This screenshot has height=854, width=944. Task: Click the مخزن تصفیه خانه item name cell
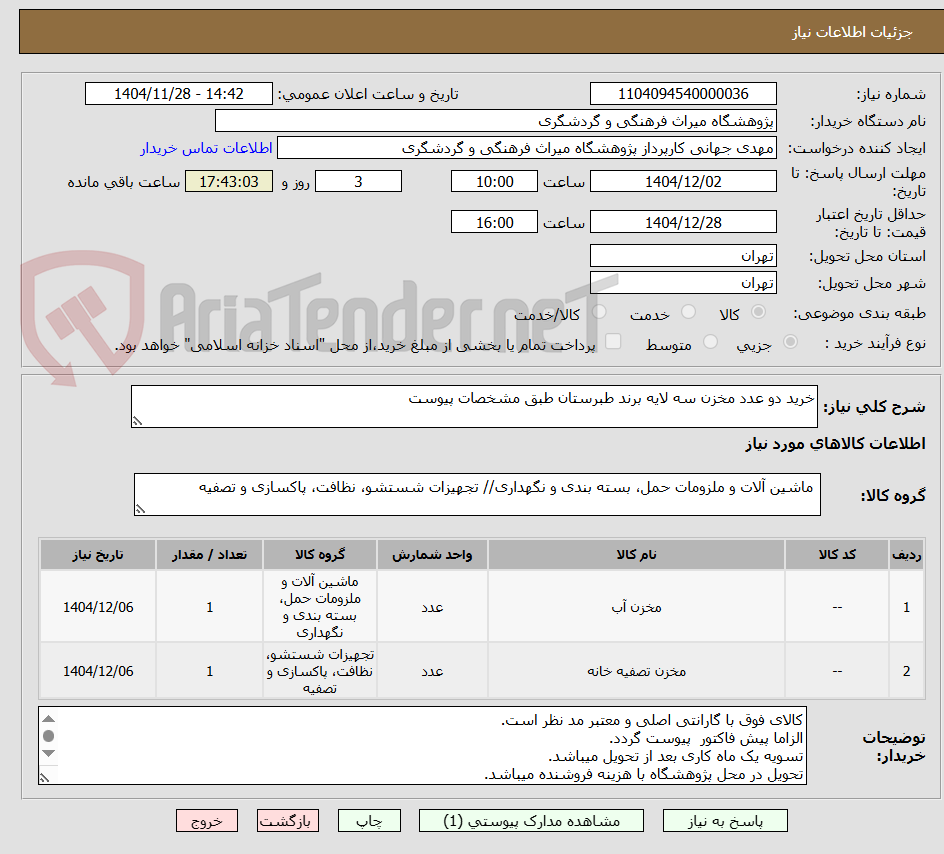coord(636,671)
